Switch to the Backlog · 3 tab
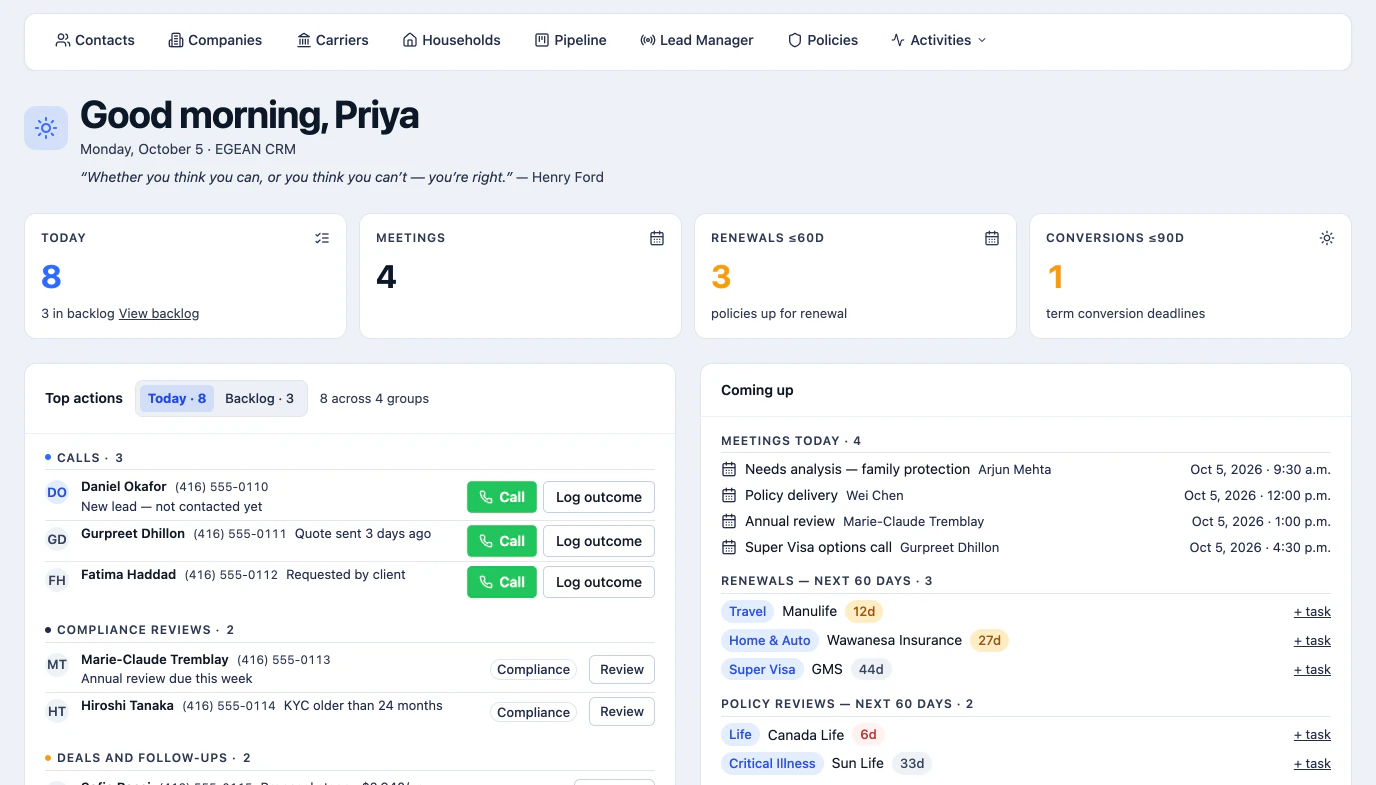This screenshot has height=785, width=1376. [x=260, y=398]
